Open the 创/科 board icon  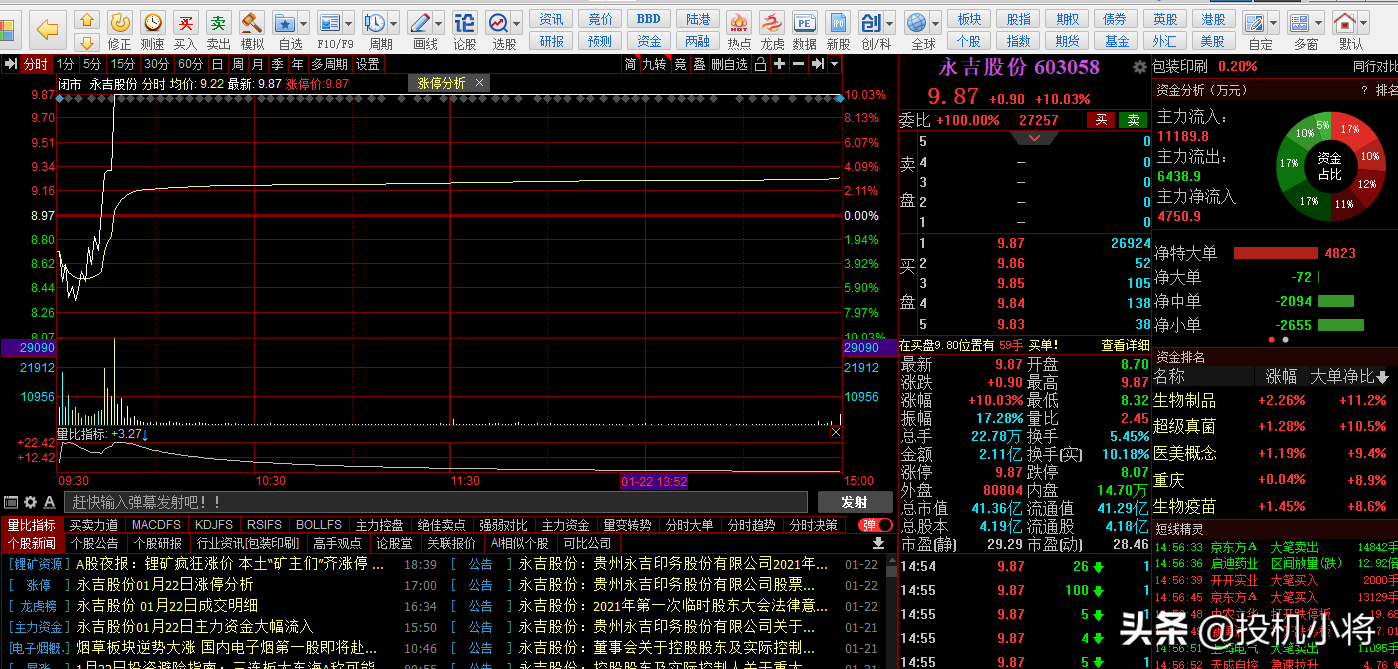pos(870,22)
